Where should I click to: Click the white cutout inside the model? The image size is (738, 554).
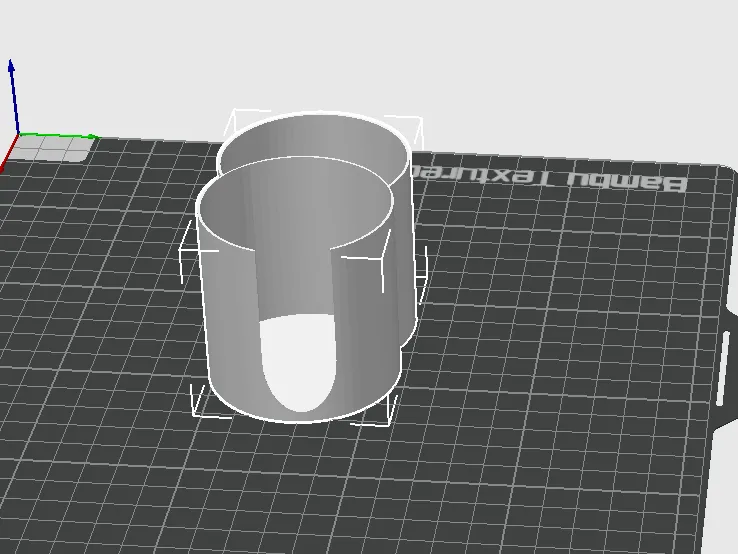coord(298,362)
